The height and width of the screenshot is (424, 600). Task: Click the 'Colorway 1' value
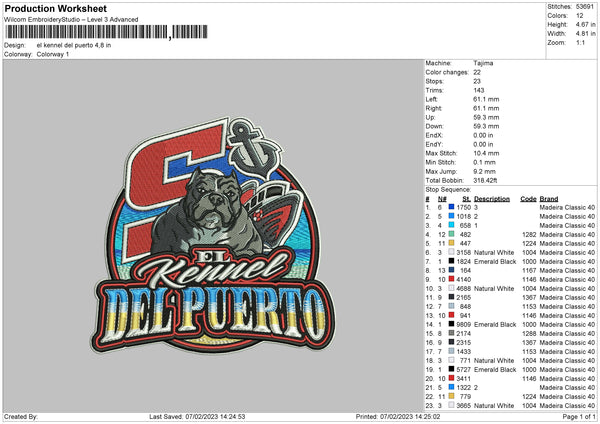point(53,54)
